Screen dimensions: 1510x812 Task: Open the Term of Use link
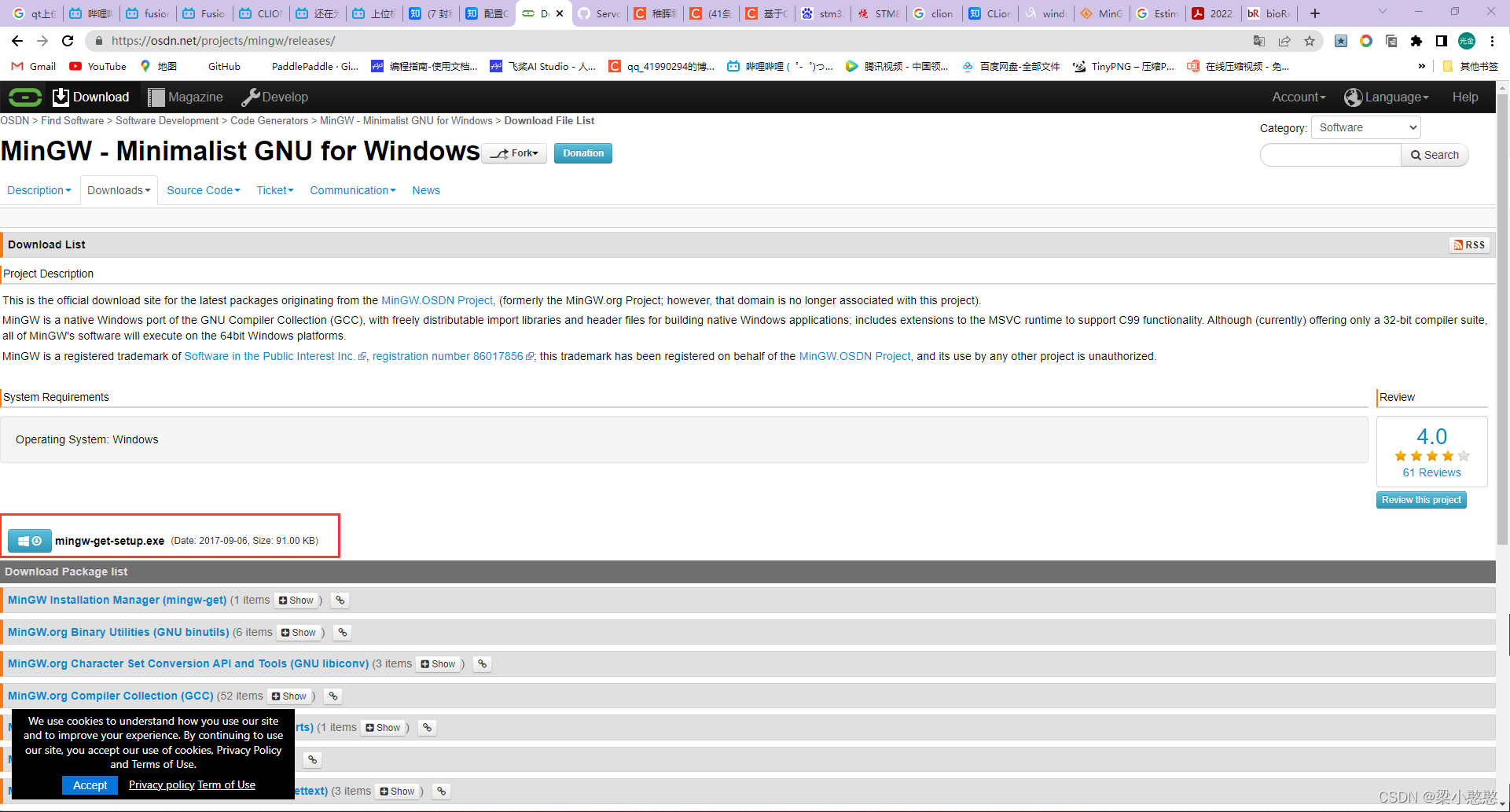(x=226, y=784)
